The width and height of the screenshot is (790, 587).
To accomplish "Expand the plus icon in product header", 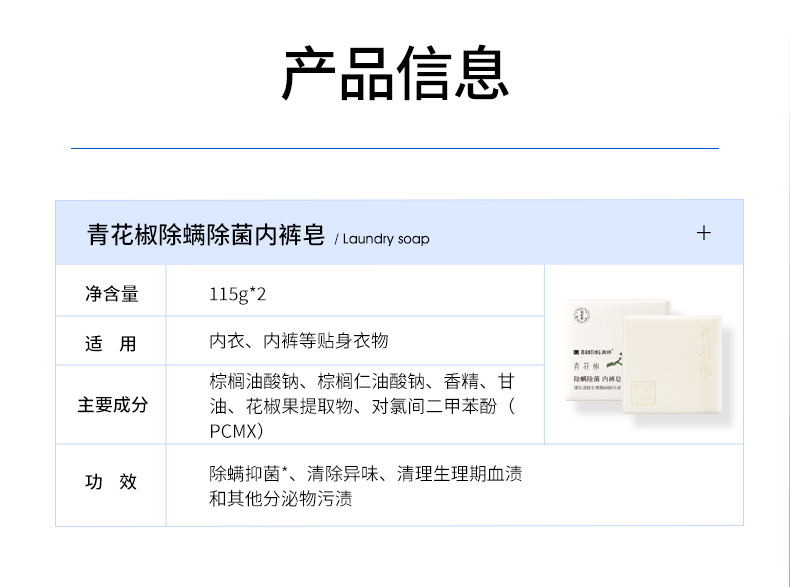I will [x=703, y=233].
